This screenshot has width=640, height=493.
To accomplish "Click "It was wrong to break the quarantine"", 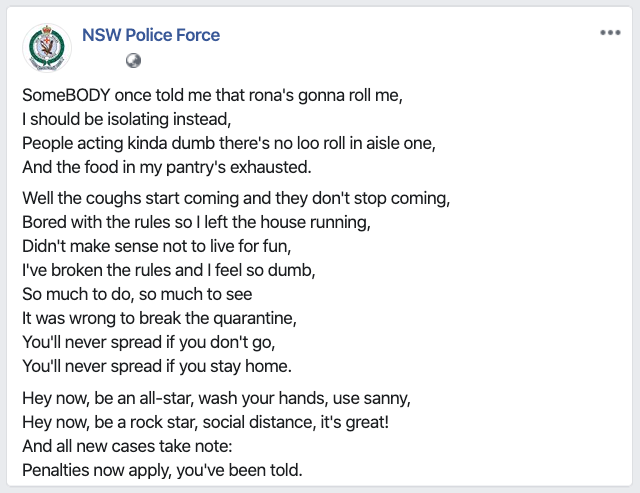I will click(160, 318).
